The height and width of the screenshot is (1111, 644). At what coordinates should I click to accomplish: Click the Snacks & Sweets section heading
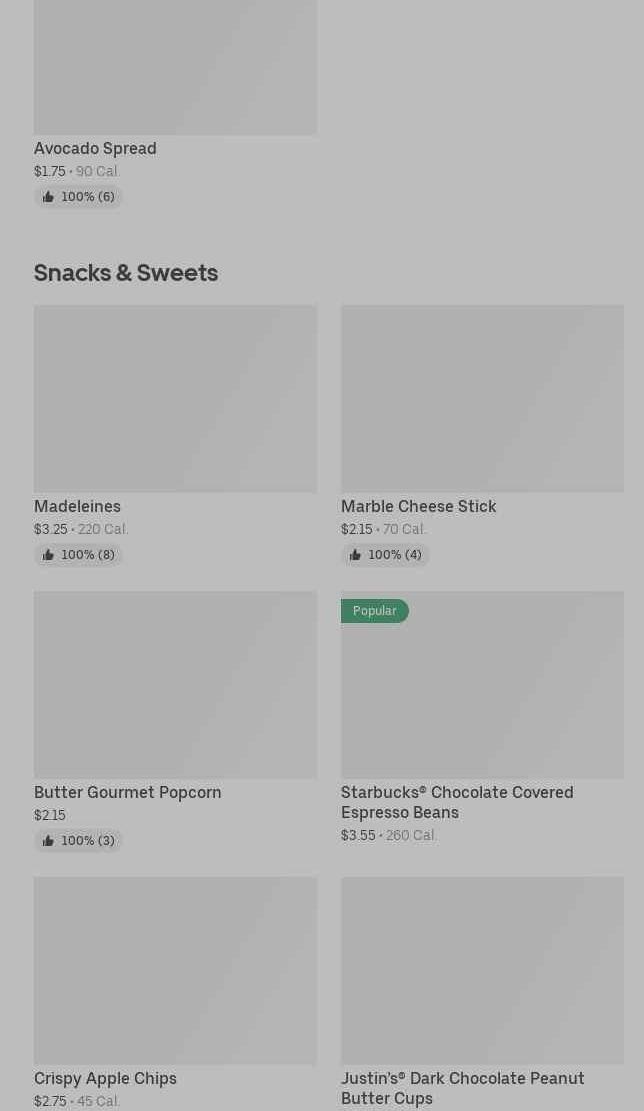(126, 272)
